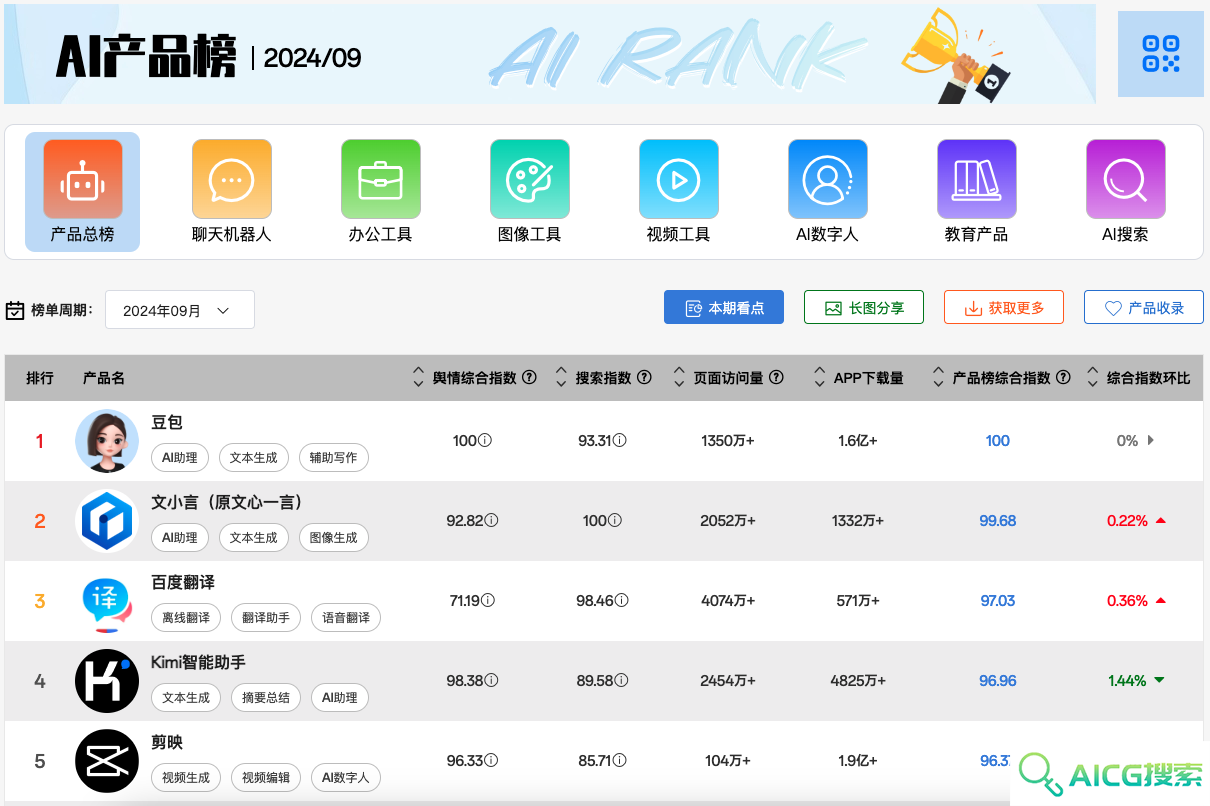Viewport: 1210px width, 806px height.
Task: Click the 百度翻译 app logo
Action: click(x=107, y=601)
